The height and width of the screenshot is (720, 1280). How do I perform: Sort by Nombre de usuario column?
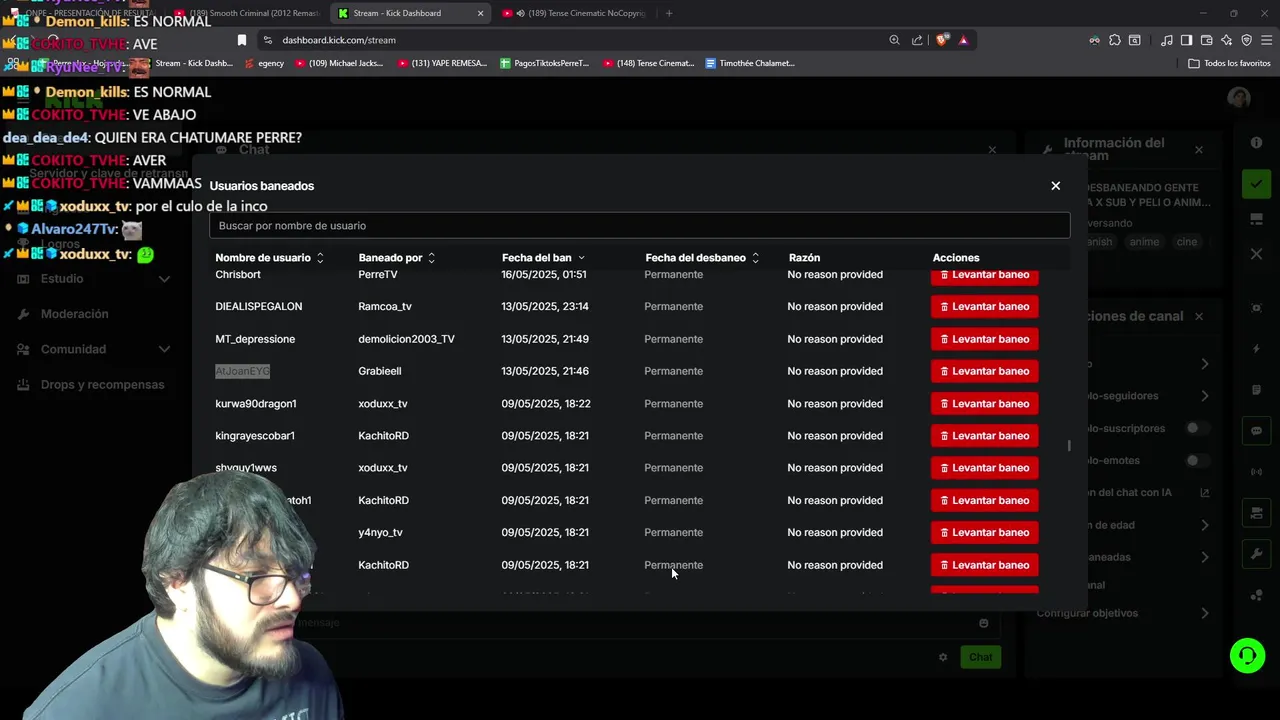coord(269,258)
